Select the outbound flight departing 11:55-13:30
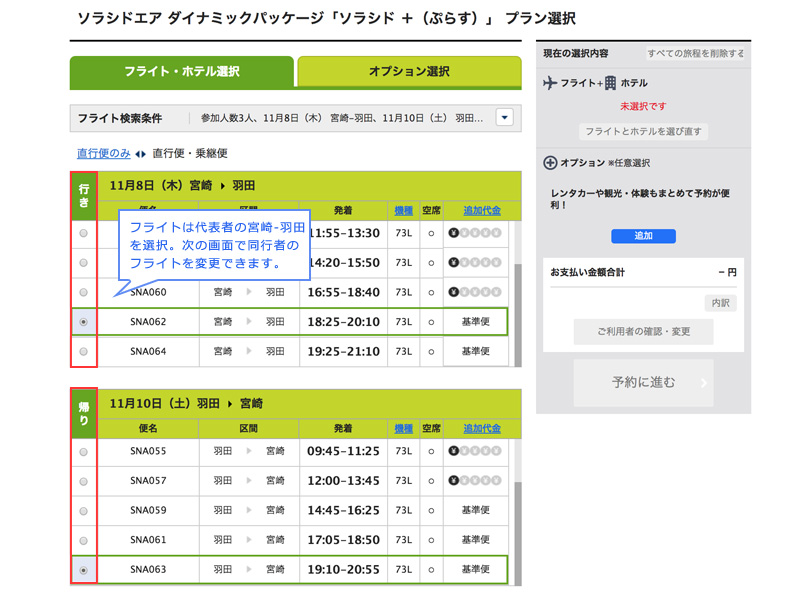 pos(84,233)
